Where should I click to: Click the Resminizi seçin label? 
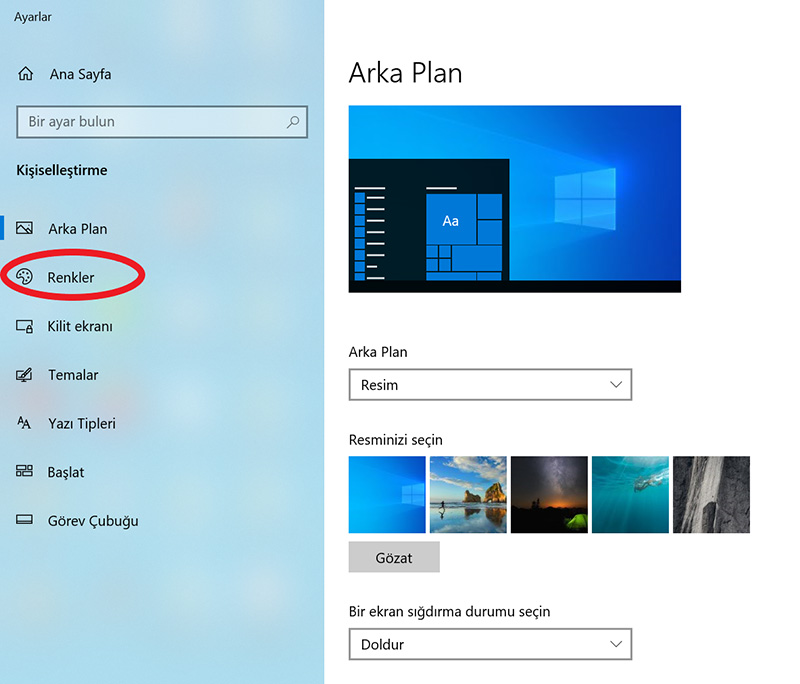click(x=395, y=440)
